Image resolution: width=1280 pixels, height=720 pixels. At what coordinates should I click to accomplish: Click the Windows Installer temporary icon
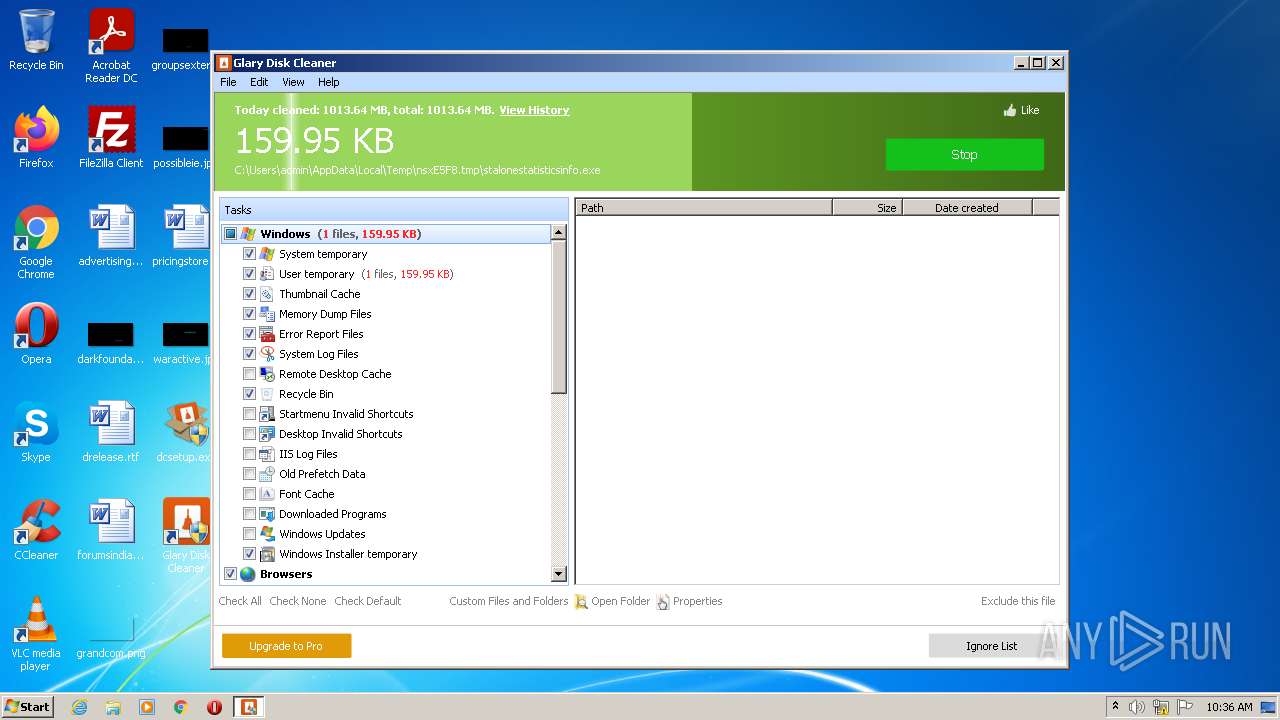(x=267, y=554)
